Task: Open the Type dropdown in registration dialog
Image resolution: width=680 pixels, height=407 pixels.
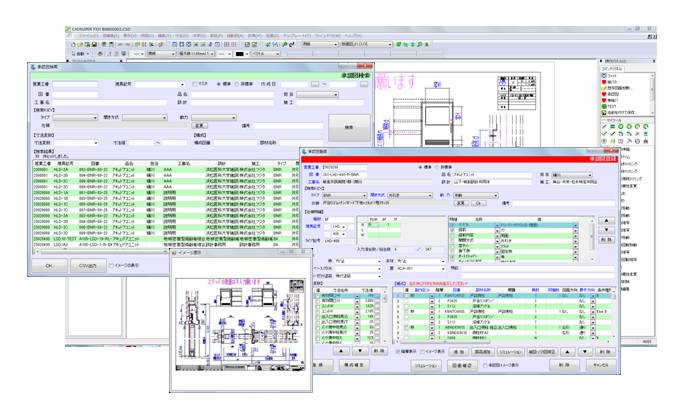Action: (345, 196)
